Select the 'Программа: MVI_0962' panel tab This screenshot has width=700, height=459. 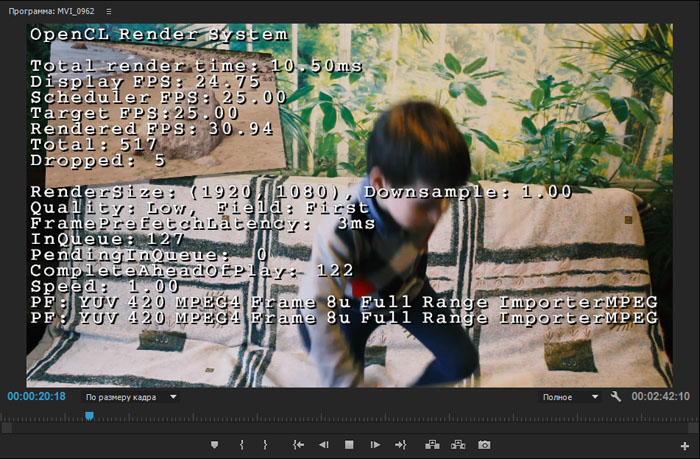tap(51, 11)
